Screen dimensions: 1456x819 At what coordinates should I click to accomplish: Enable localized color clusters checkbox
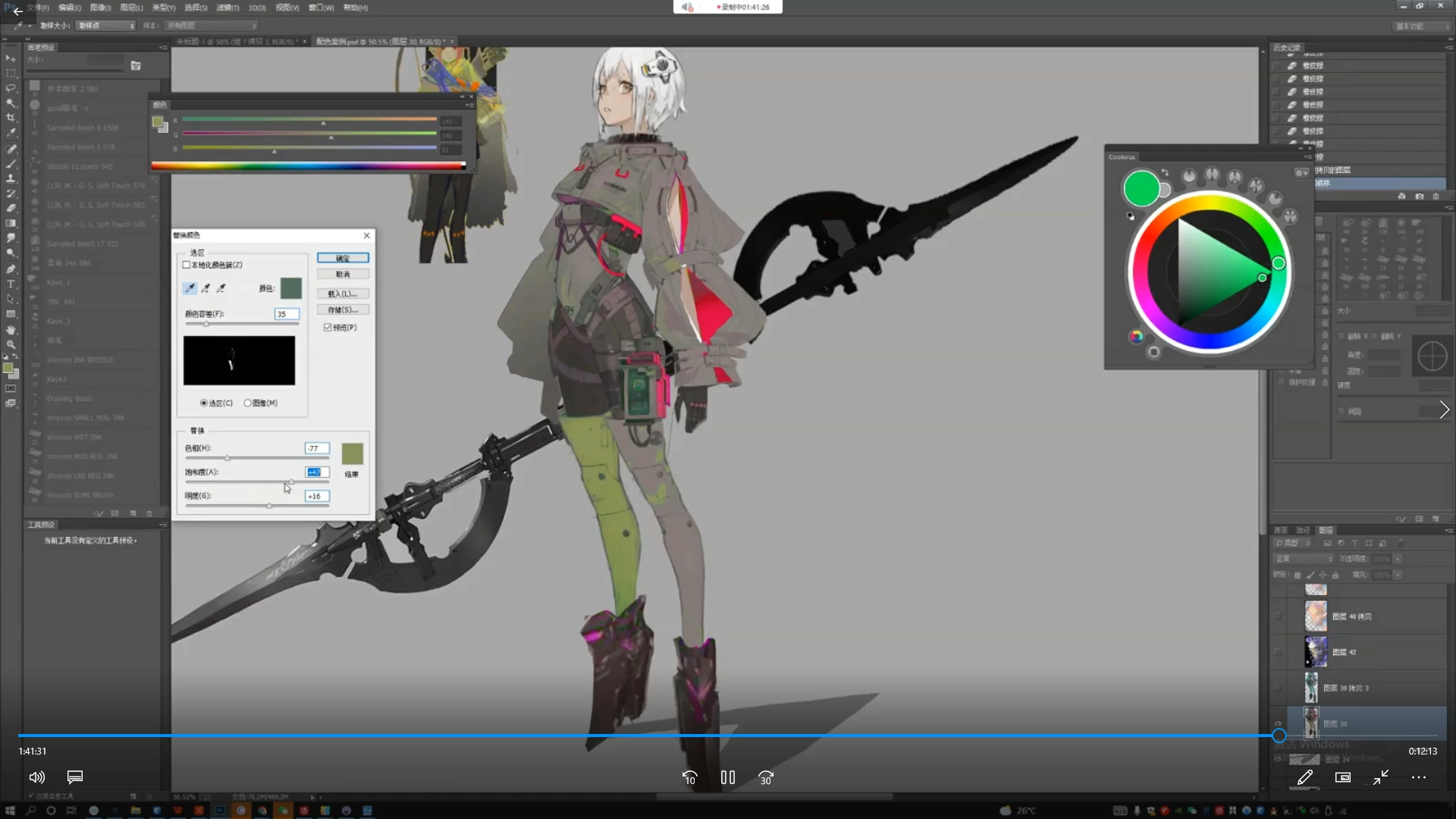(187, 265)
